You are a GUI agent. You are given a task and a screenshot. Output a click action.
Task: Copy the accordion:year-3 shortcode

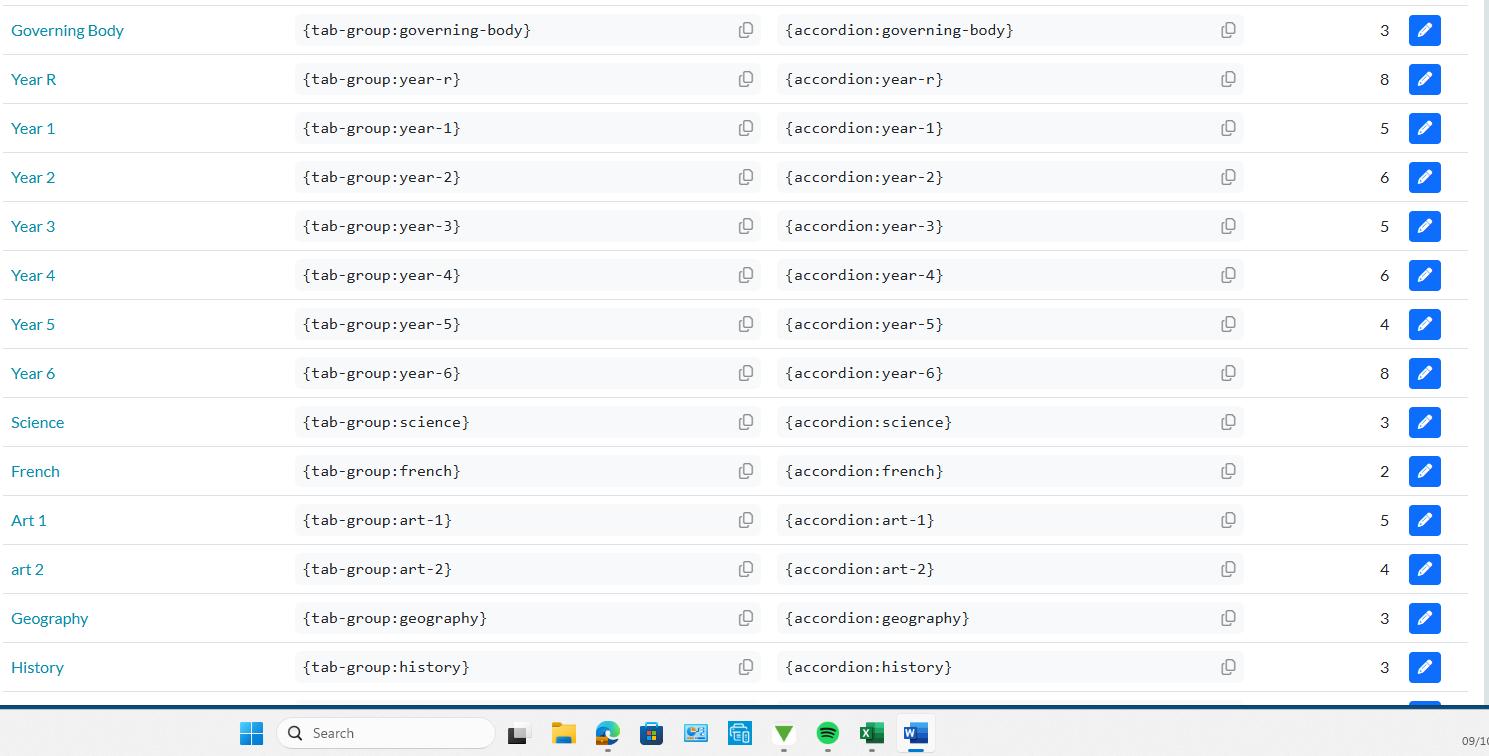[x=1228, y=226]
